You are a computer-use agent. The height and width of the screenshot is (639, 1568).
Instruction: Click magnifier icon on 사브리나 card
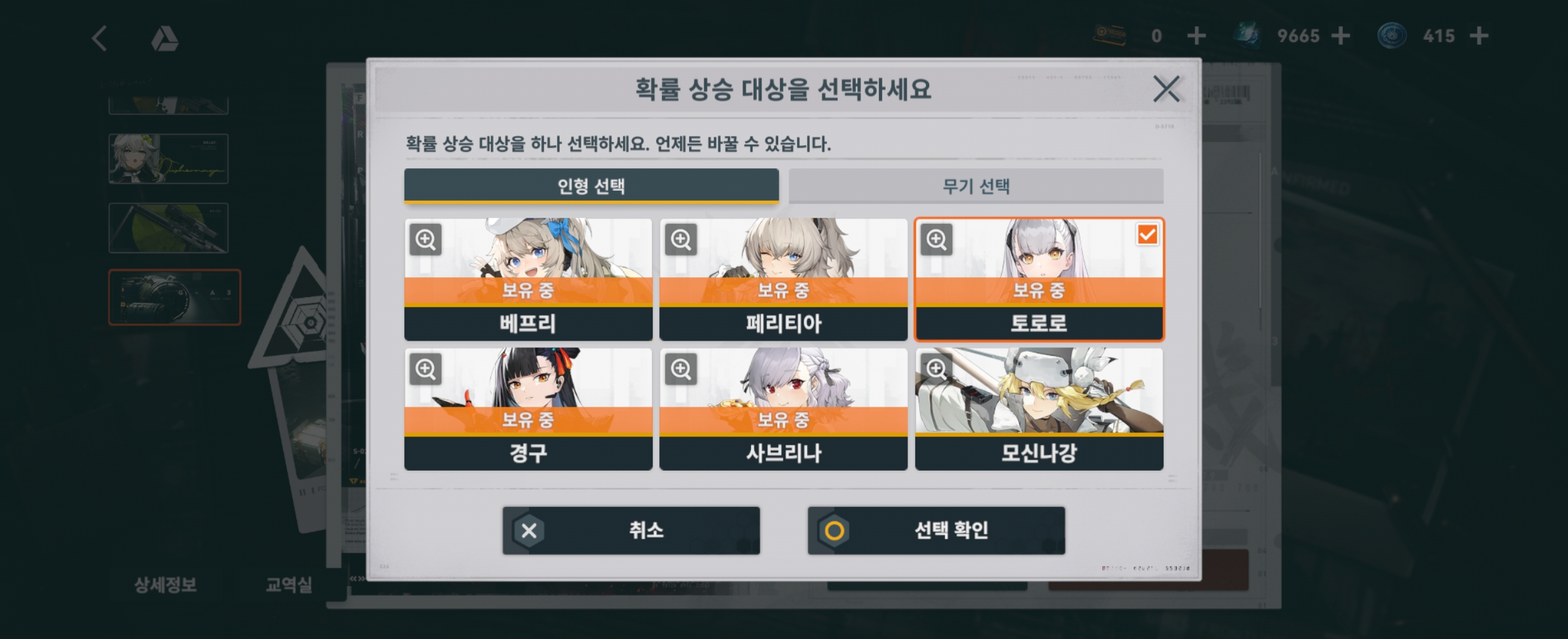pos(681,369)
